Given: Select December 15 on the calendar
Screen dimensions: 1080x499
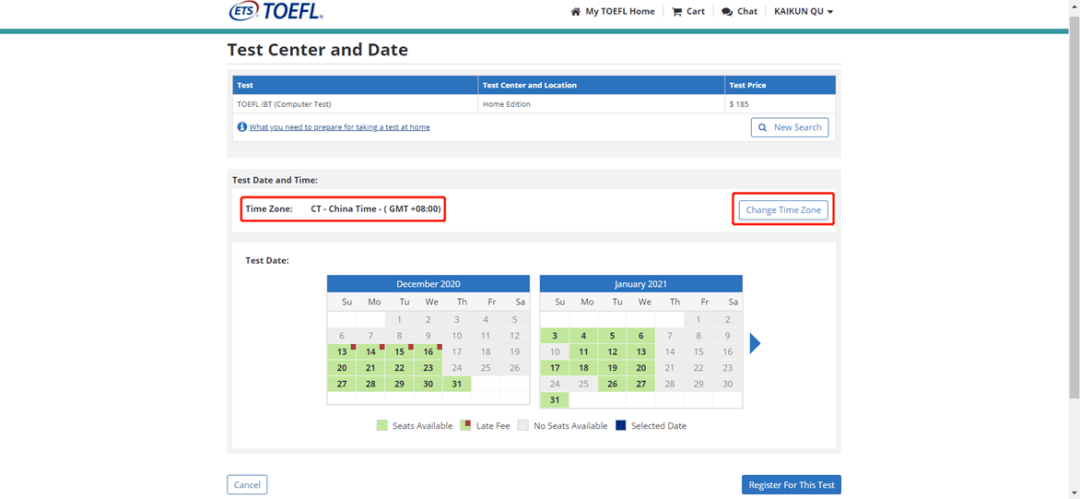Looking at the screenshot, I should click(399, 352).
